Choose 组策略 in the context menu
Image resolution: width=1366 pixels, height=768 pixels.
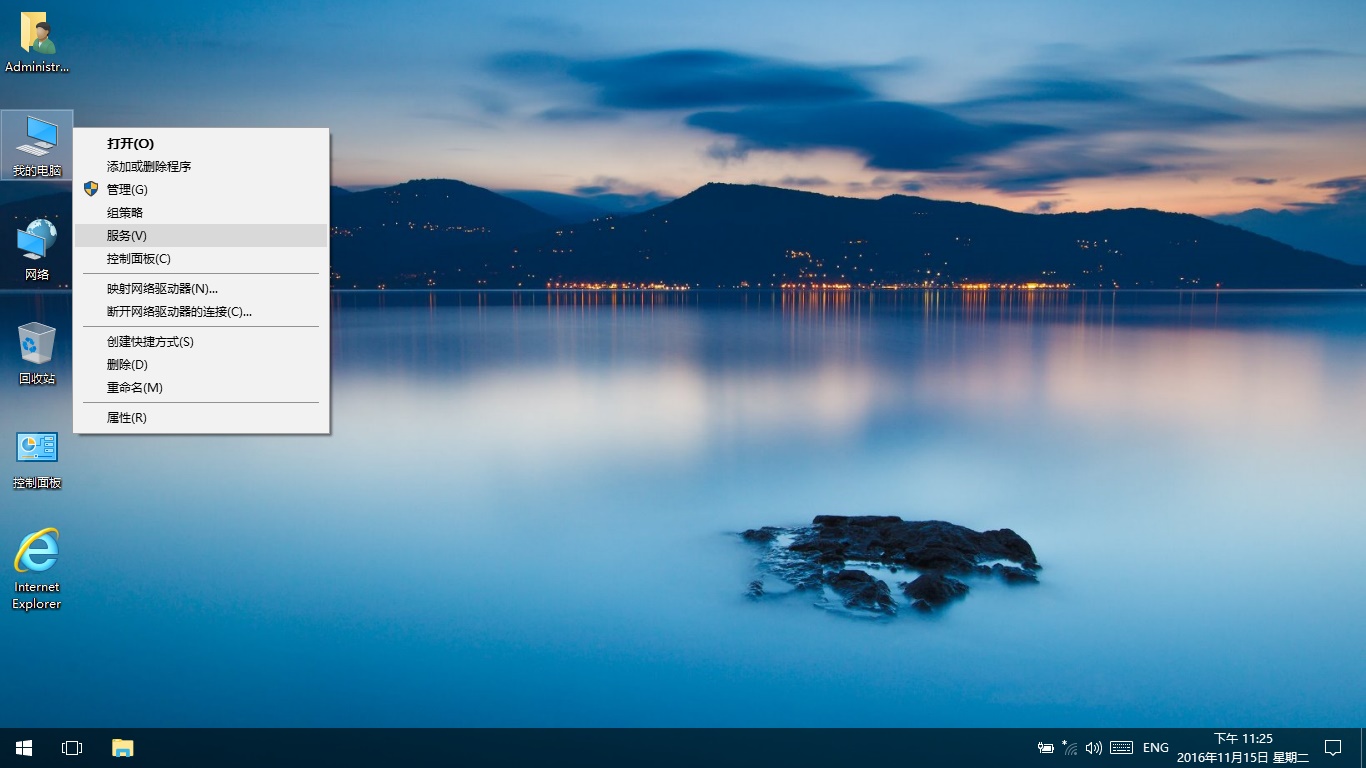point(201,212)
